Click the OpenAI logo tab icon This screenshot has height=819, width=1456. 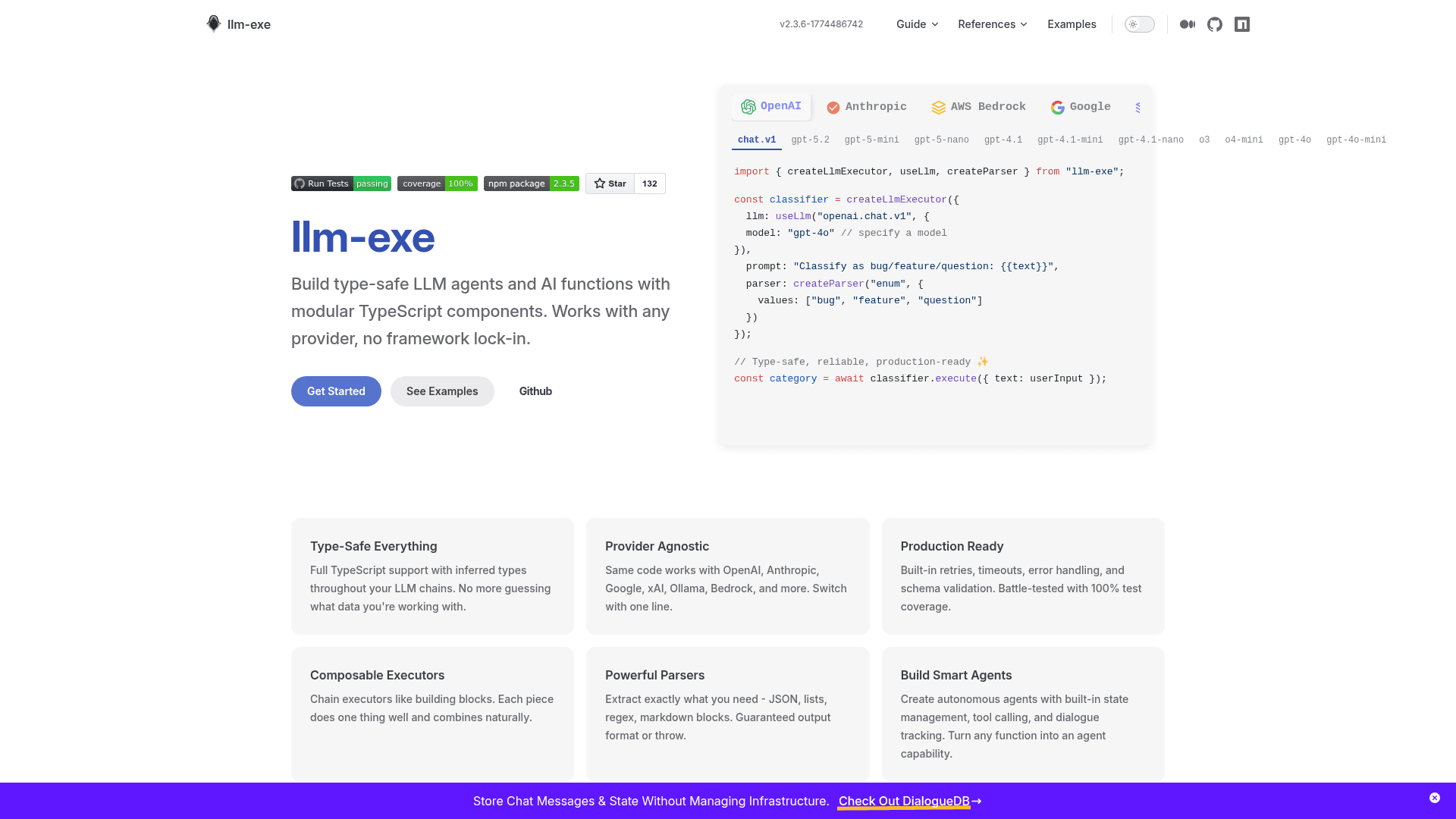tap(748, 107)
